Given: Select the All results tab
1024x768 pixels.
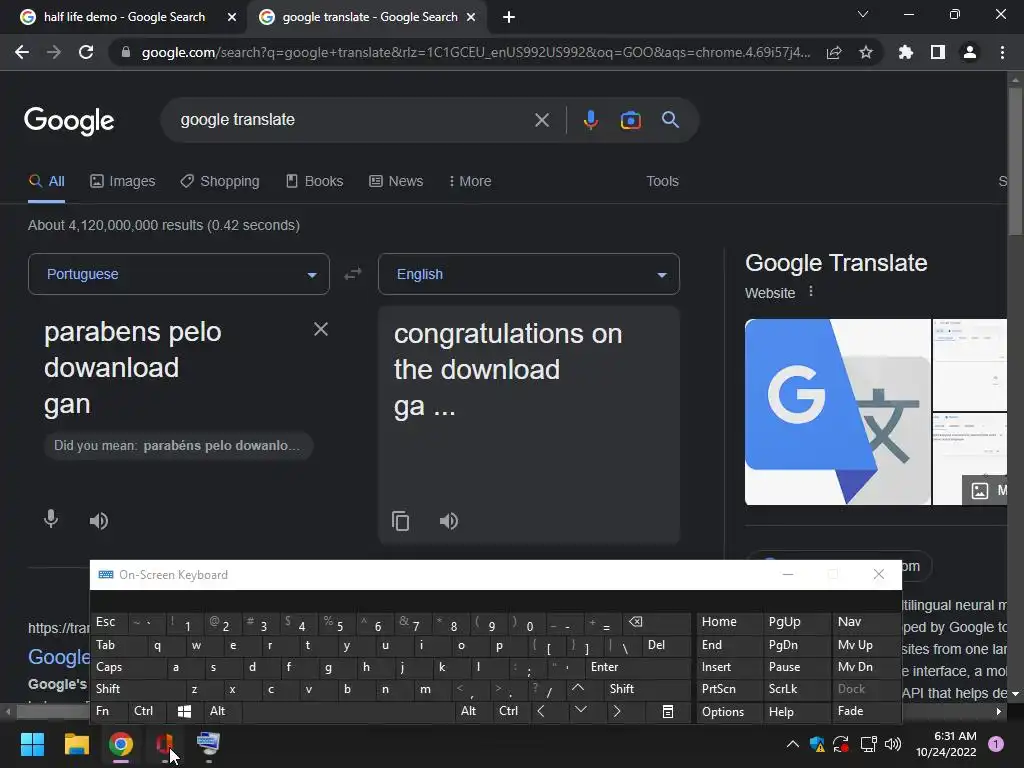Looking at the screenshot, I should click(46, 181).
